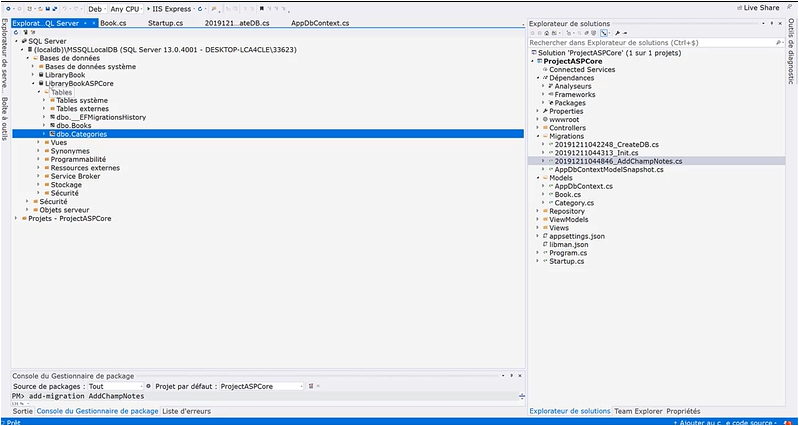This screenshot has height=426, width=799.
Task: Click the browser refresh icon after IIS Express
Action: [200, 9]
